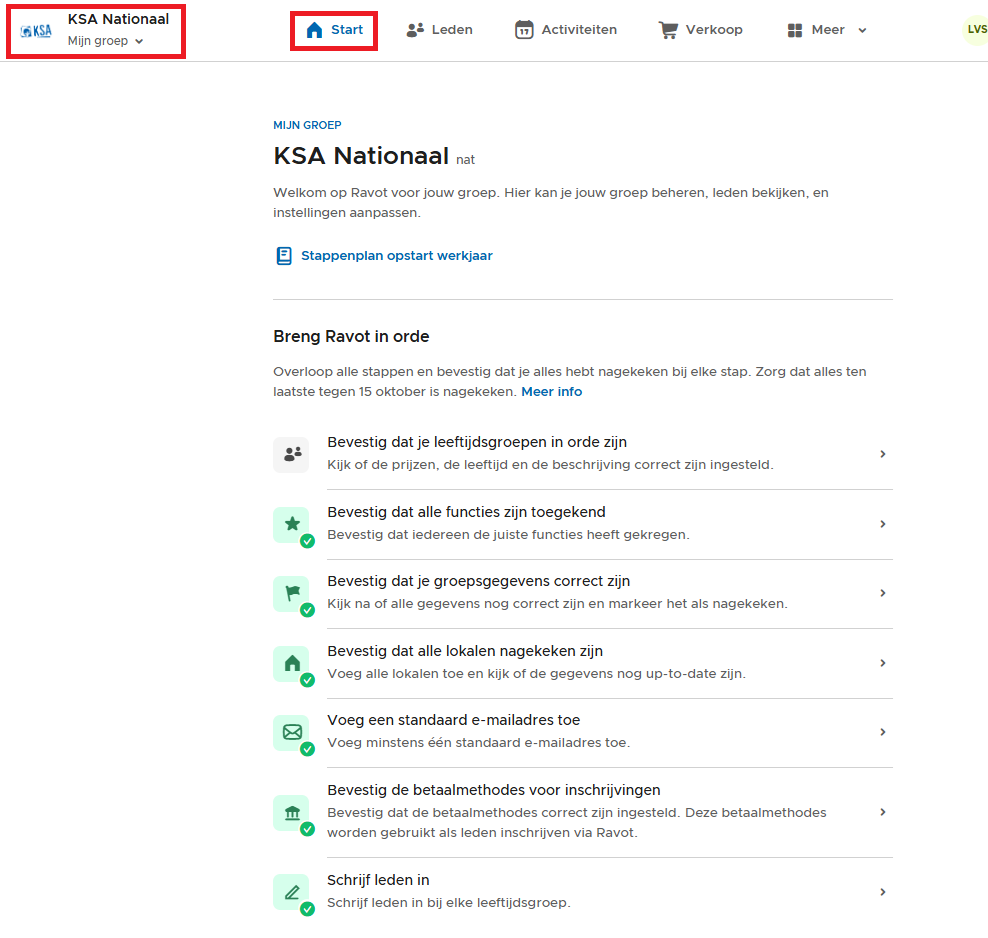Click the Schrijf leden in pencil icon

coord(292,892)
